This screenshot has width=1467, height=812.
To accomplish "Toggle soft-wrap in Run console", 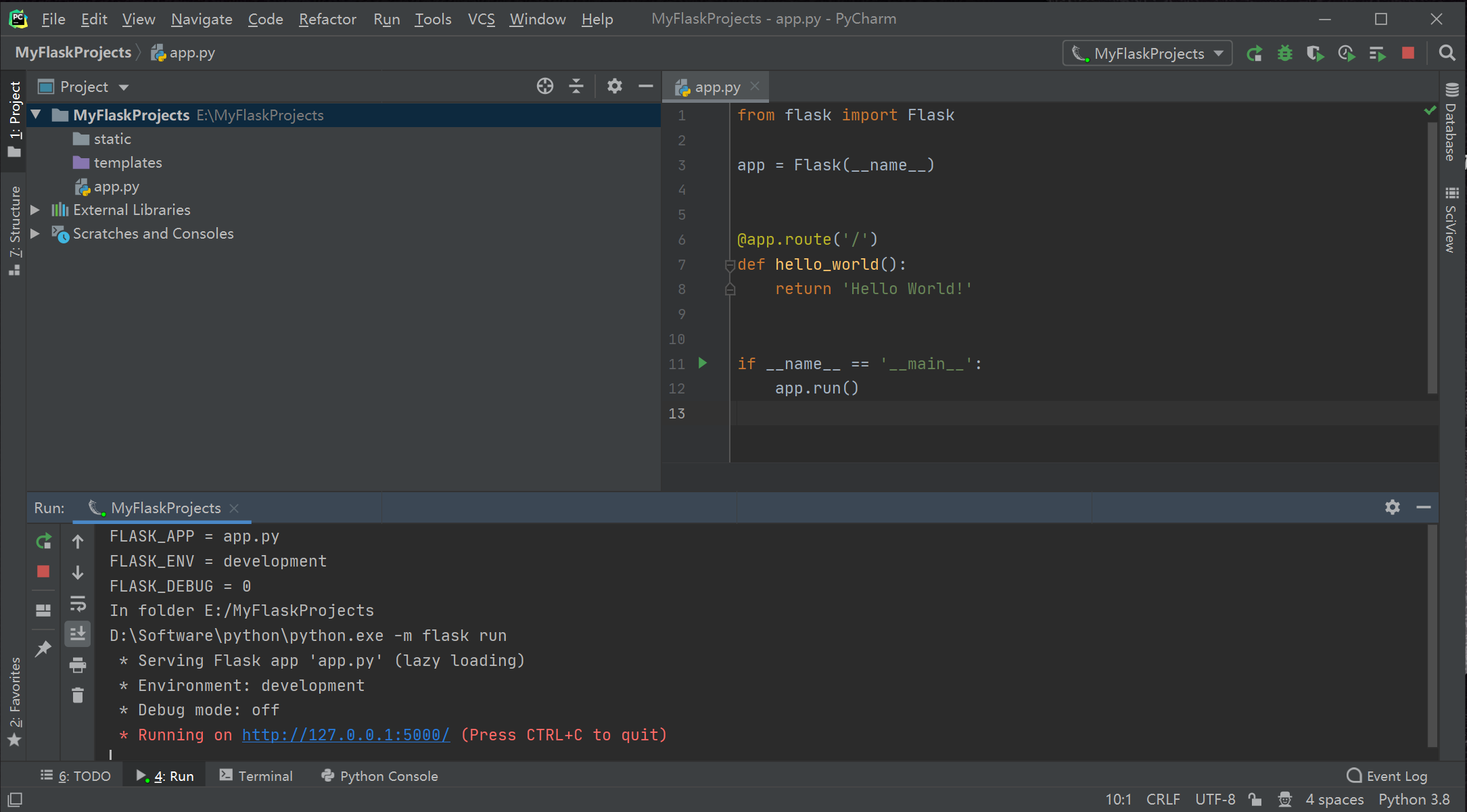I will (78, 603).
